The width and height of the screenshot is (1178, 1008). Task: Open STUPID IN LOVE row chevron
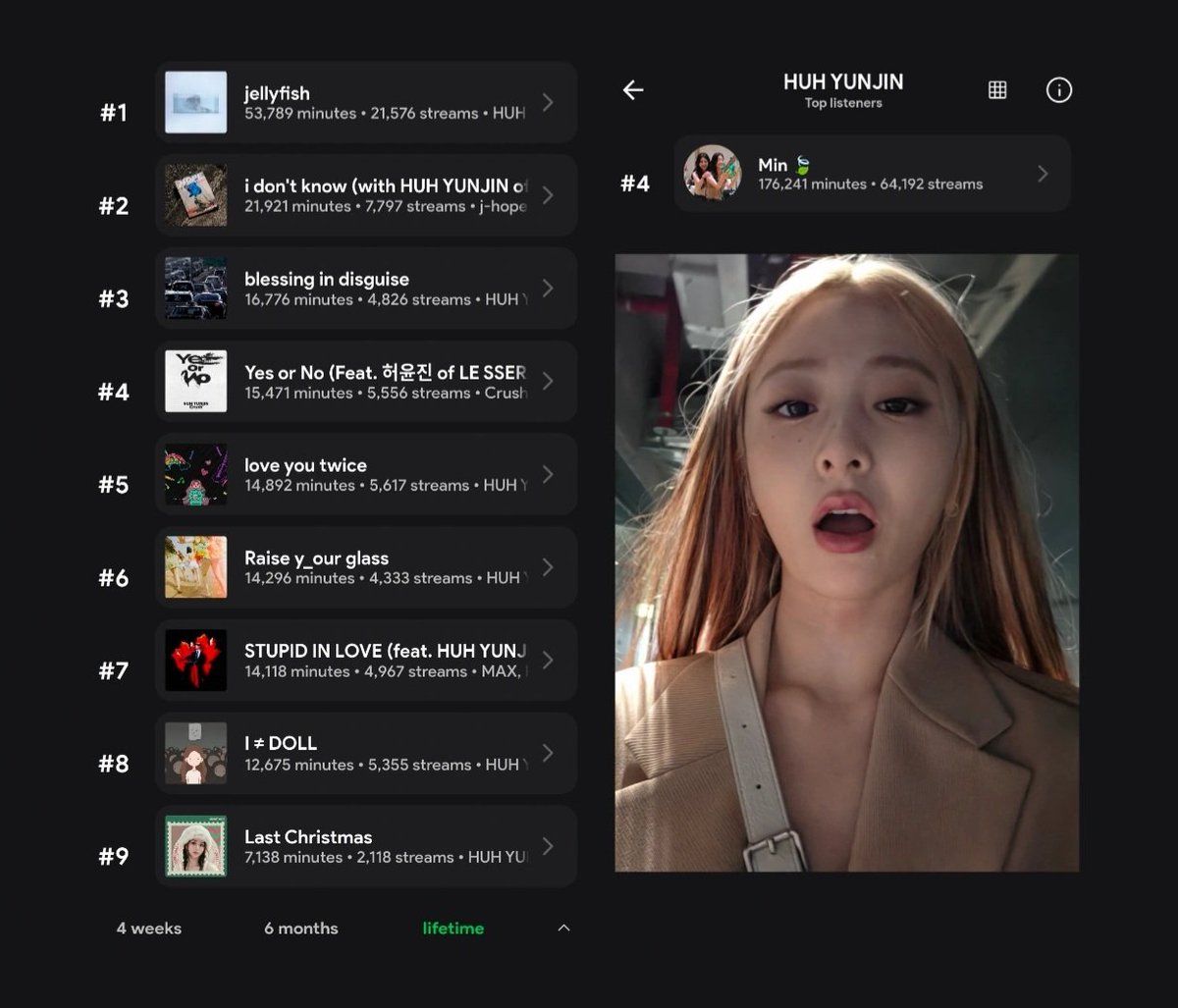pyautogui.click(x=548, y=660)
